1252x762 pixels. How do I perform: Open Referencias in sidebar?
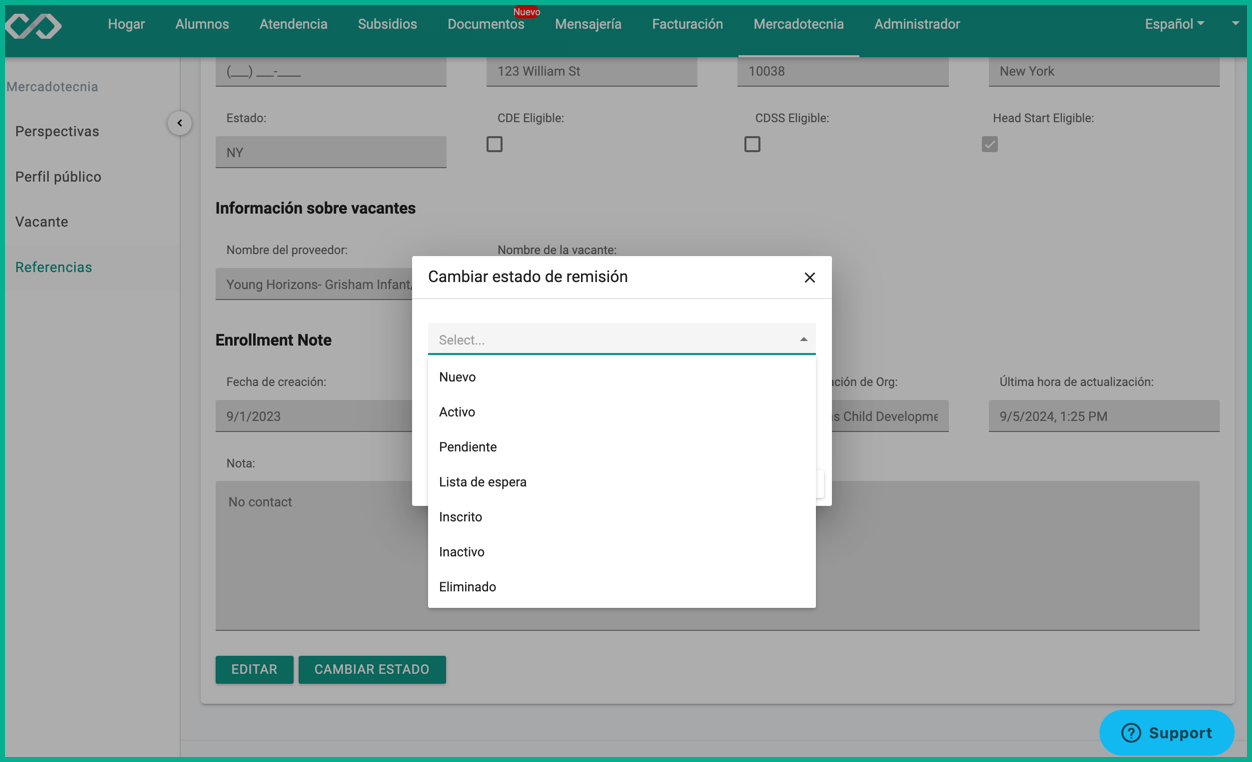[x=54, y=267]
